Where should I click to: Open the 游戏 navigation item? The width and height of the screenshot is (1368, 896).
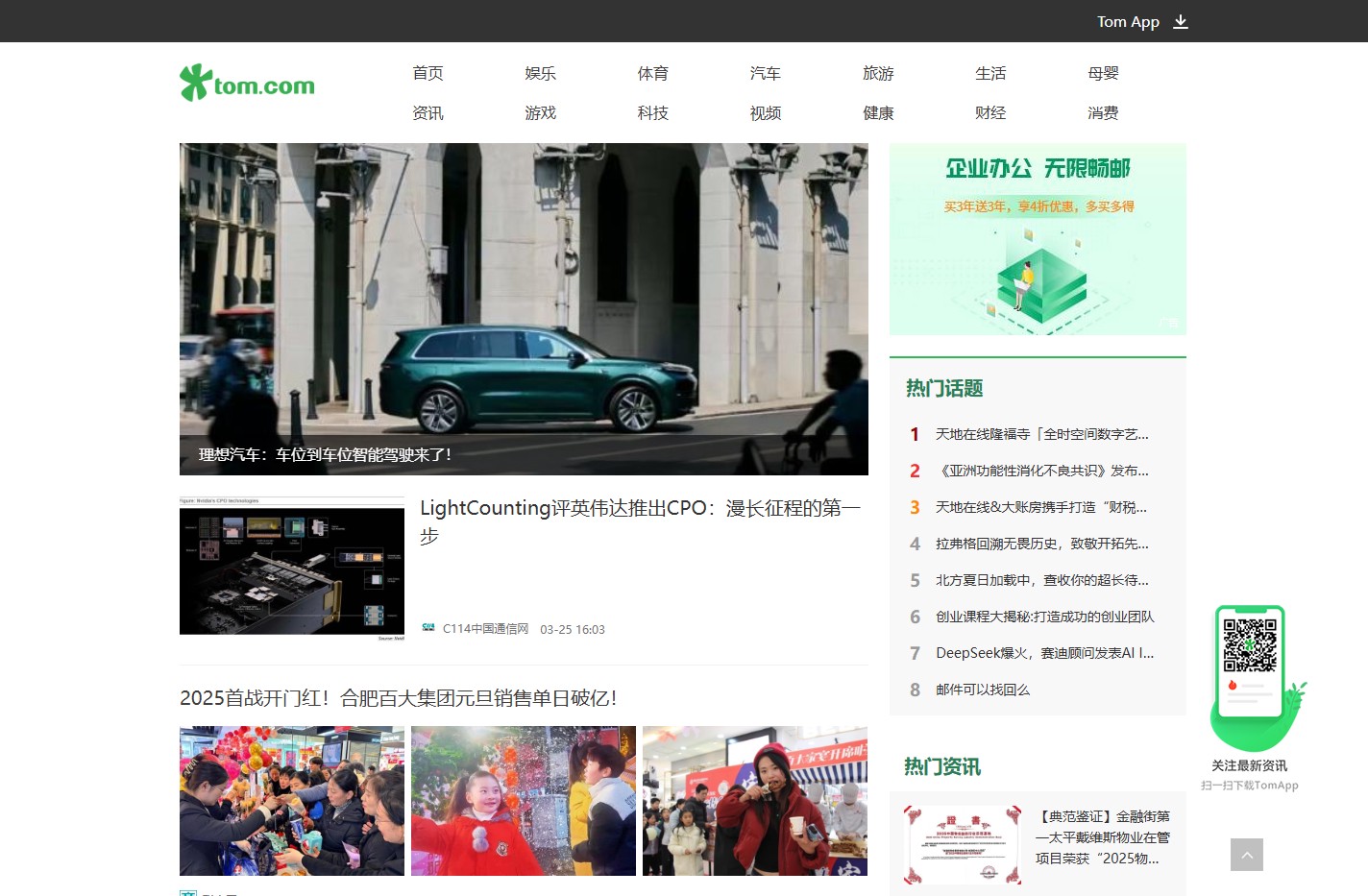[540, 112]
